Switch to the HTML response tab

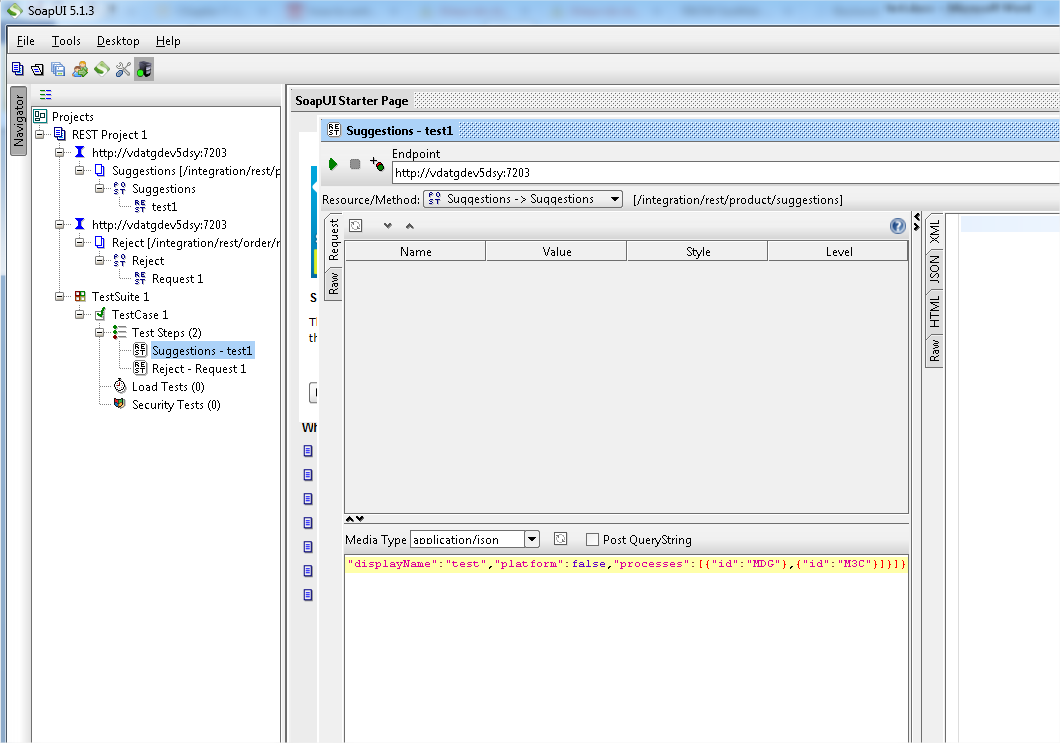click(934, 311)
